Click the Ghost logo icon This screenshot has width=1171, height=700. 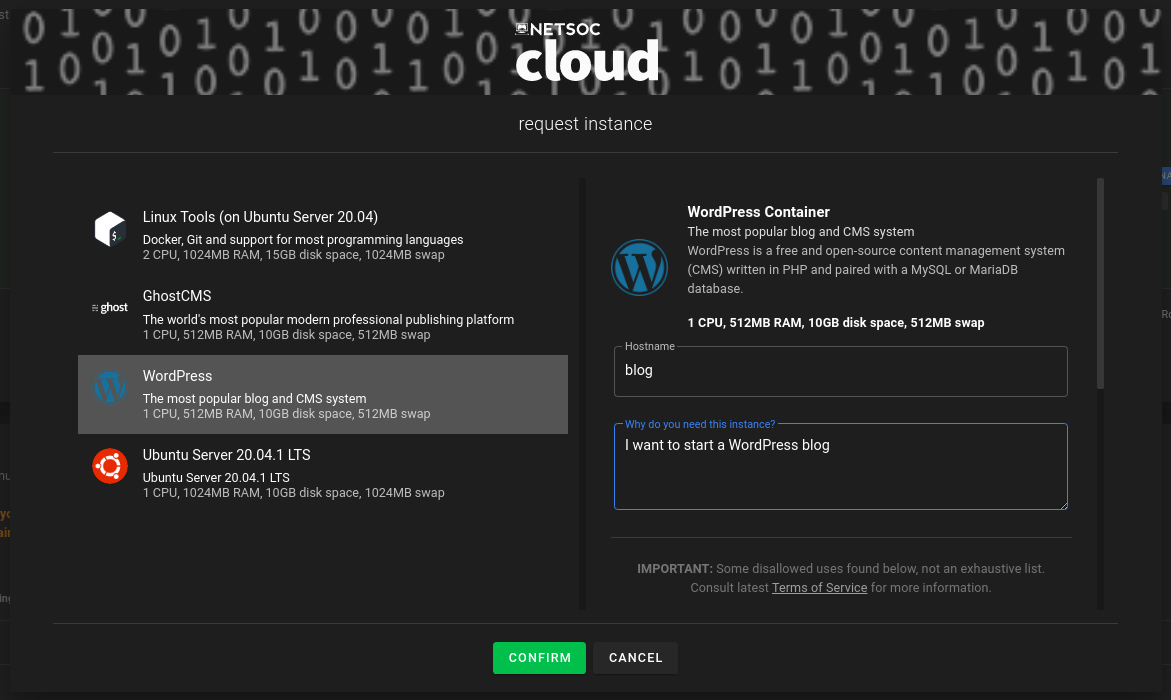point(110,307)
